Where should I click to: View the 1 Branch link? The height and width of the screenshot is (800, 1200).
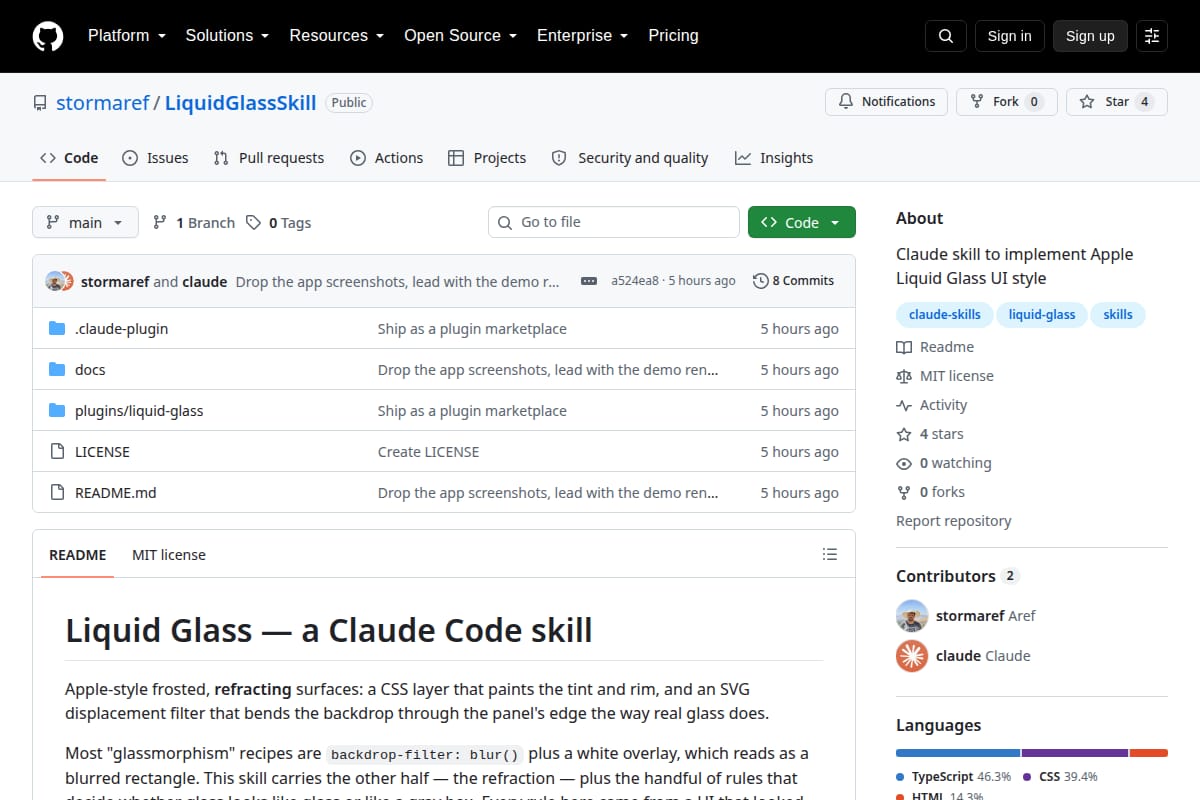[194, 223]
